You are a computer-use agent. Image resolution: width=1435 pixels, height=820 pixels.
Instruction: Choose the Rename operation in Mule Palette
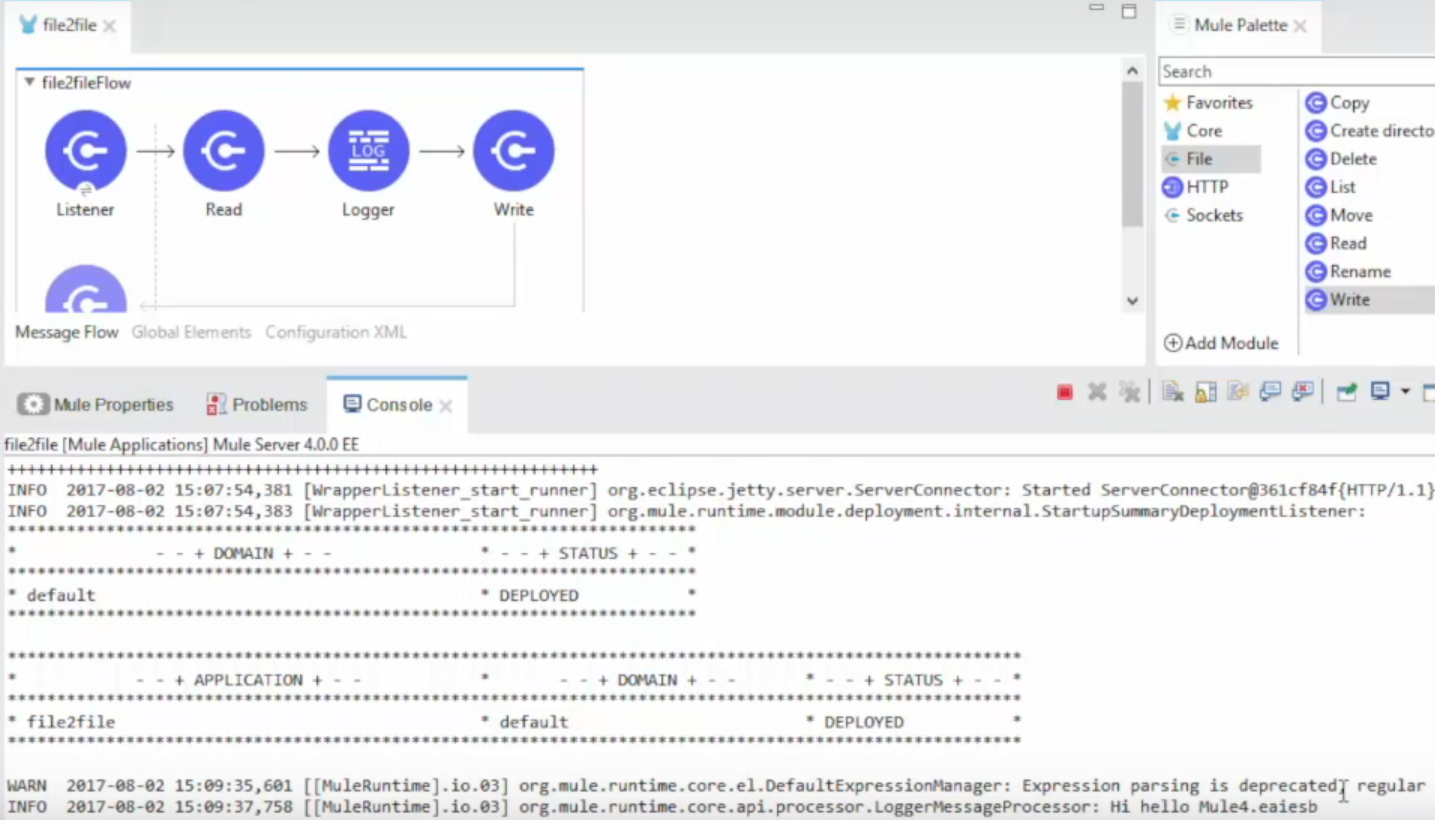[1349, 271]
